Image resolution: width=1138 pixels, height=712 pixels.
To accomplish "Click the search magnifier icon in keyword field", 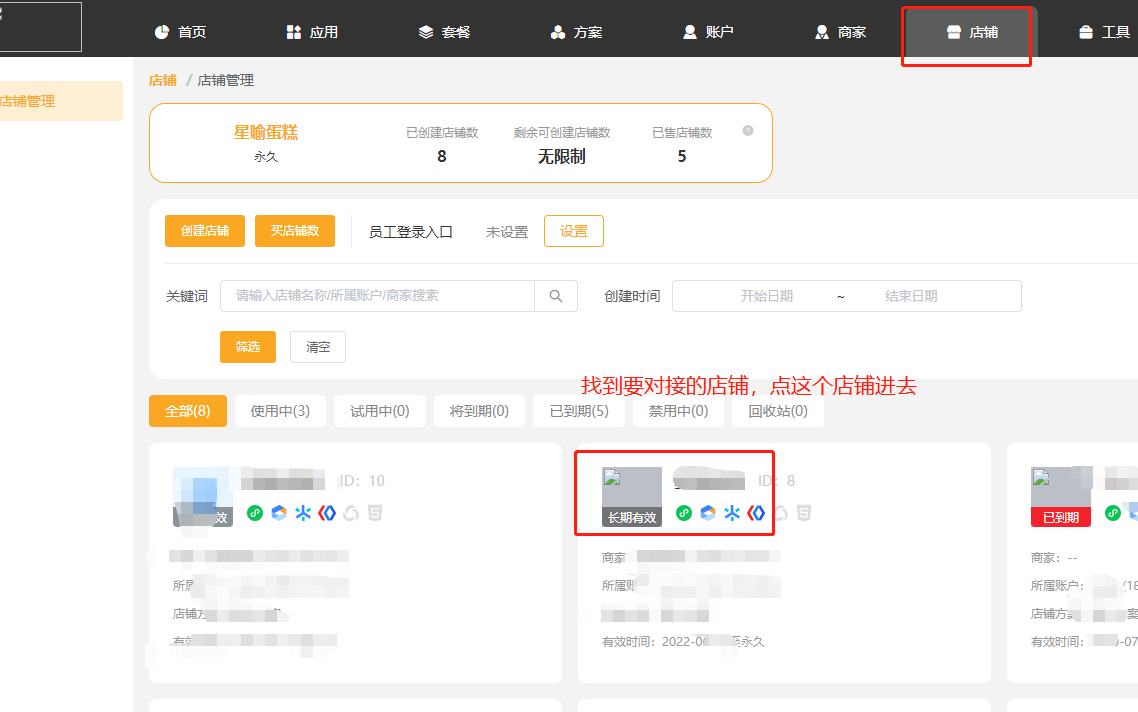I will [x=556, y=296].
